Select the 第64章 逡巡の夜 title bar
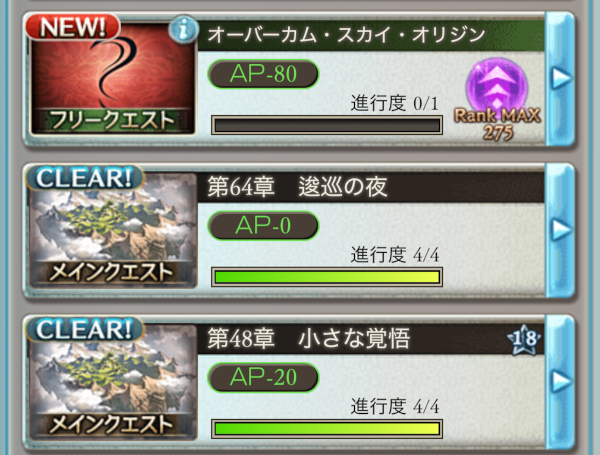 click(371, 187)
